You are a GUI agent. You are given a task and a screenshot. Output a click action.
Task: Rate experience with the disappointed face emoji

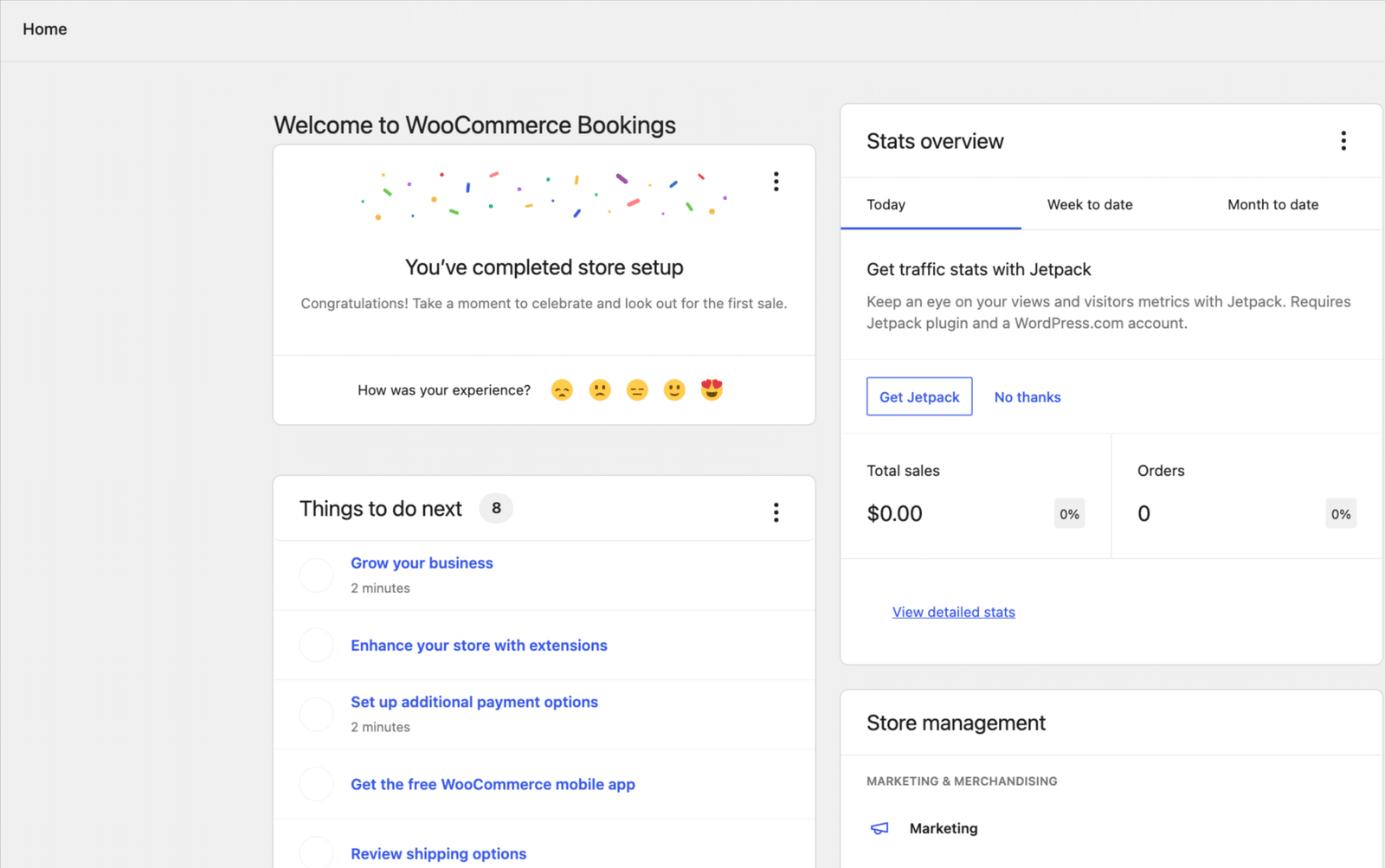pyautogui.click(x=562, y=390)
